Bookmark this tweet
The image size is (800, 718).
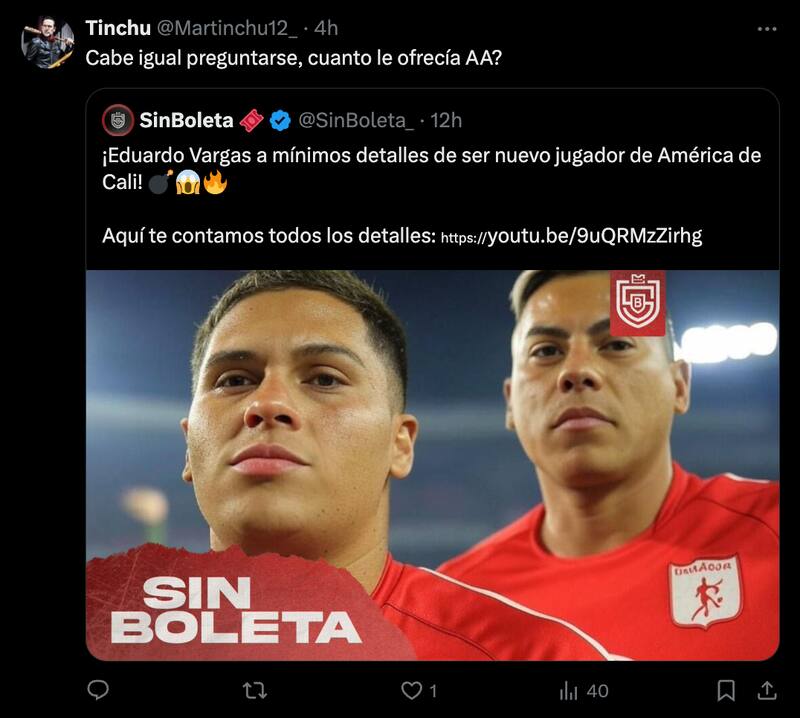[x=727, y=690]
